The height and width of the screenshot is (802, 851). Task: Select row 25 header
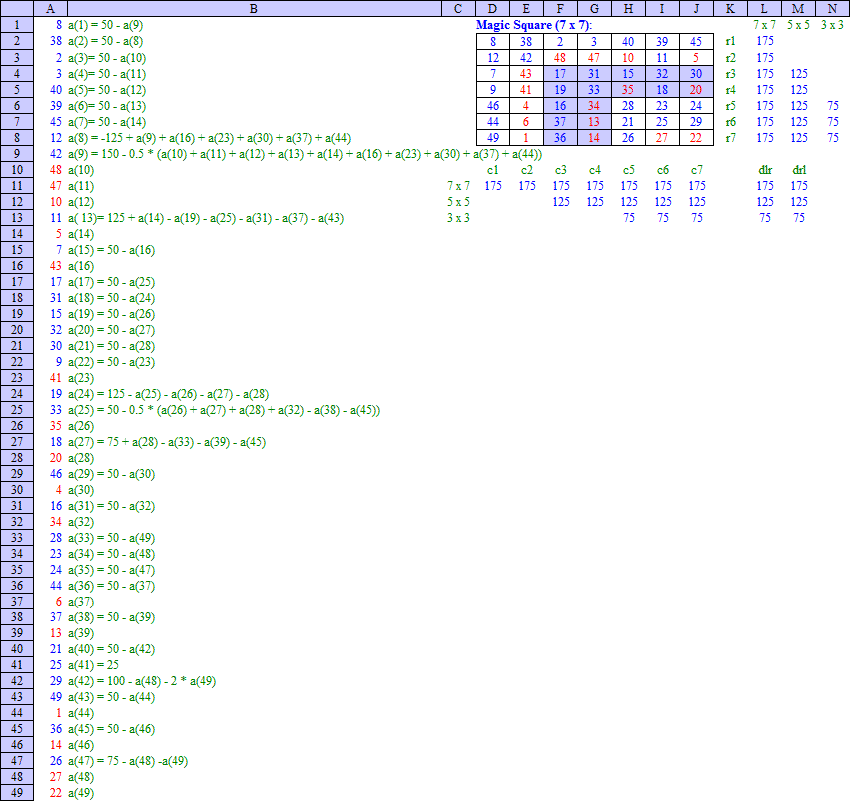17,410
